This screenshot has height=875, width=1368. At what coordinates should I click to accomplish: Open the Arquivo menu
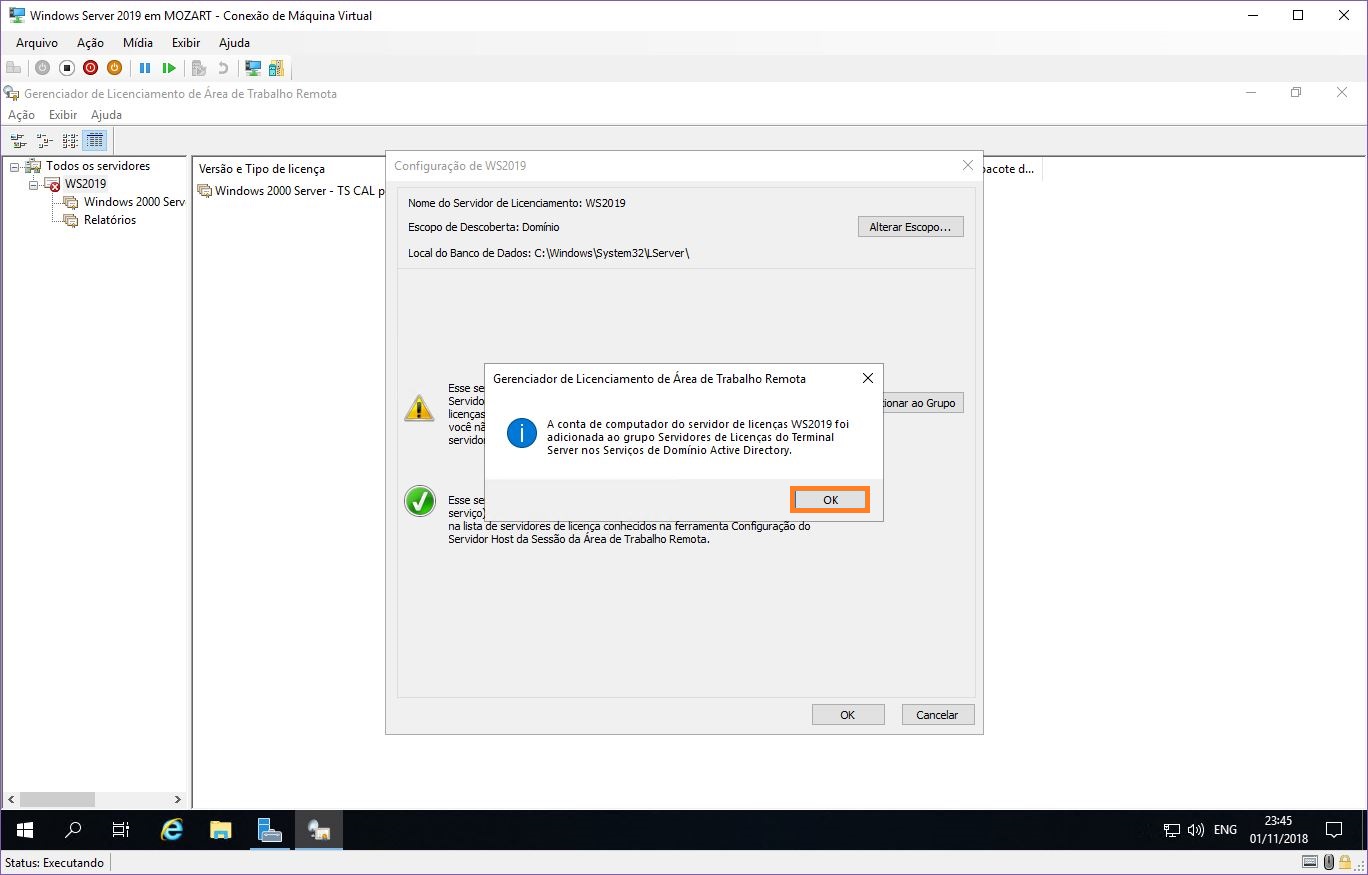[x=37, y=43]
